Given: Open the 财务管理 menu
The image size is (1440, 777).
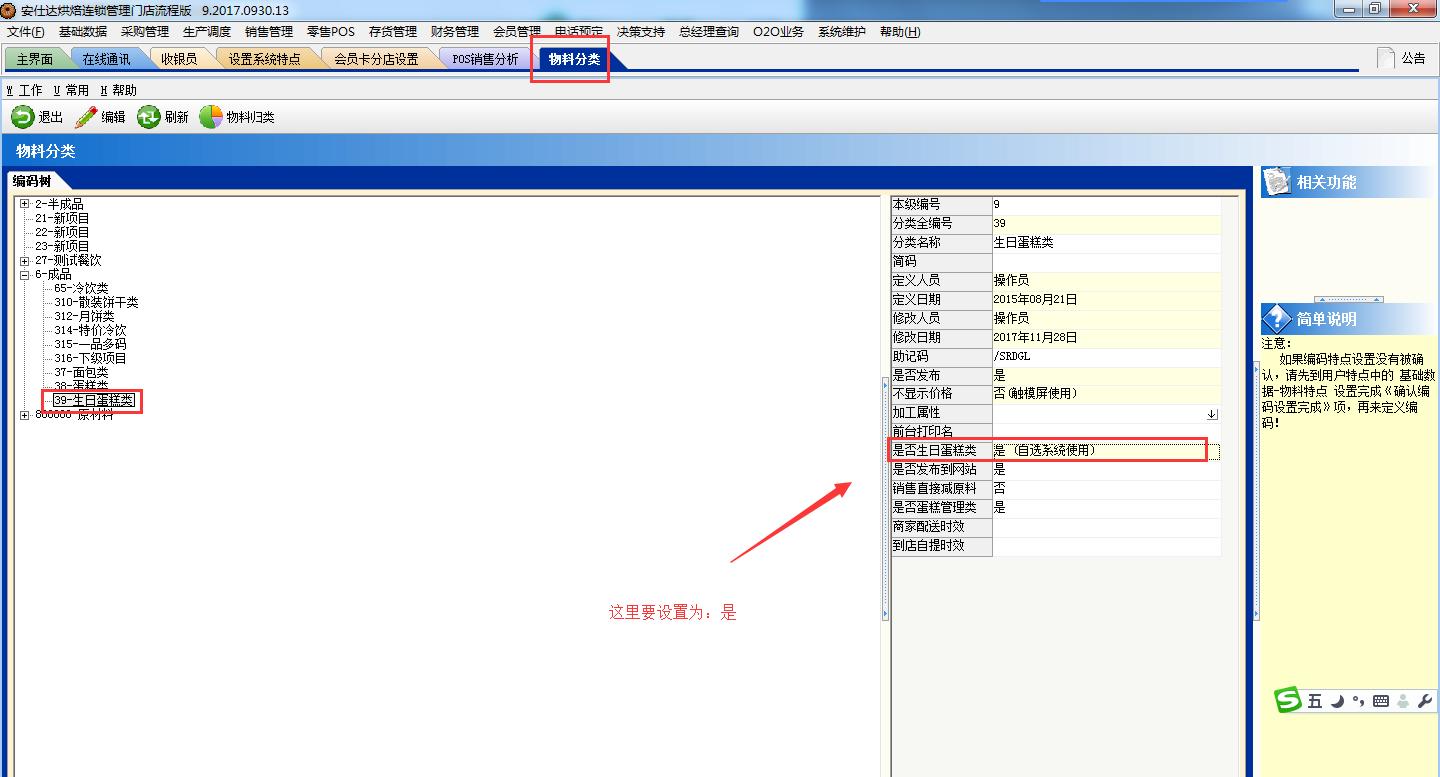Looking at the screenshot, I should (455, 32).
